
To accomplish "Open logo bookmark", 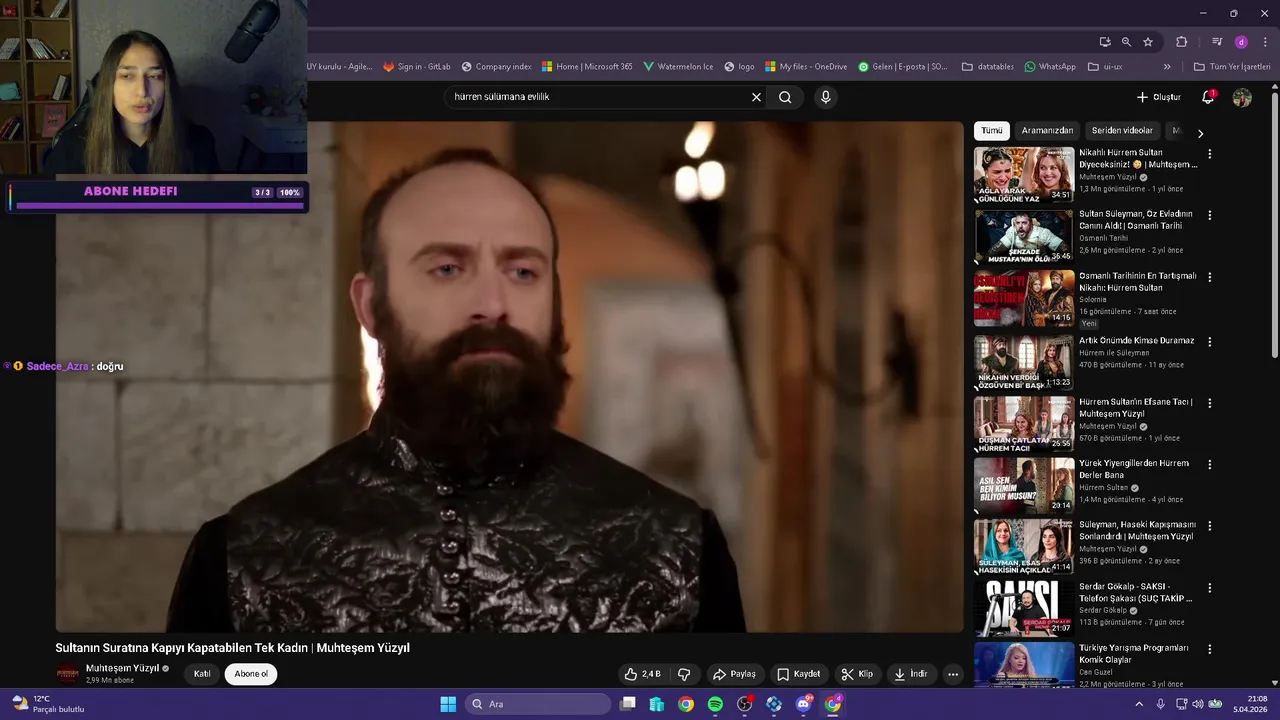I will pyautogui.click(x=739, y=67).
